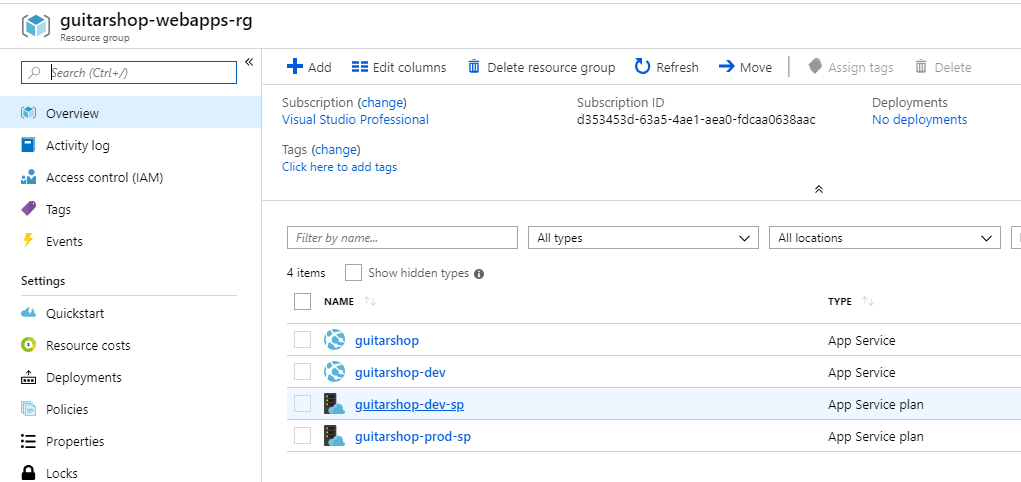Click the purple Tags icon
The image size is (1021, 482).
pyautogui.click(x=29, y=209)
